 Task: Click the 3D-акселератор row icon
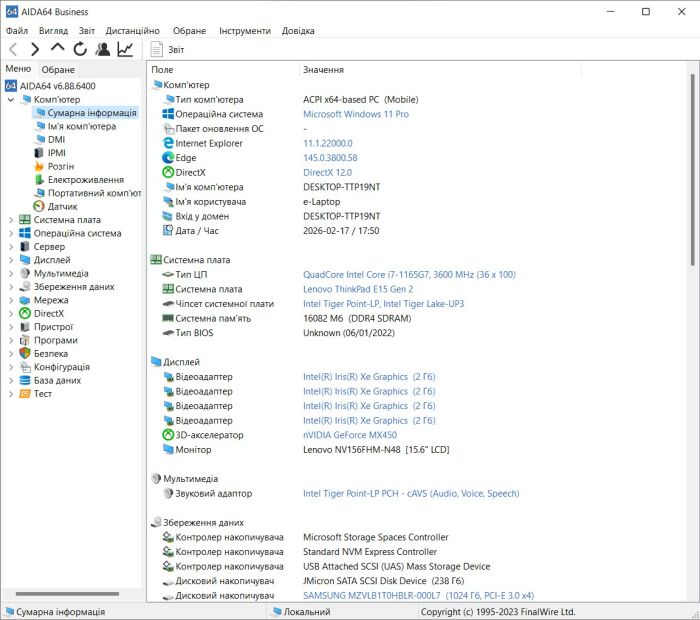pos(168,435)
